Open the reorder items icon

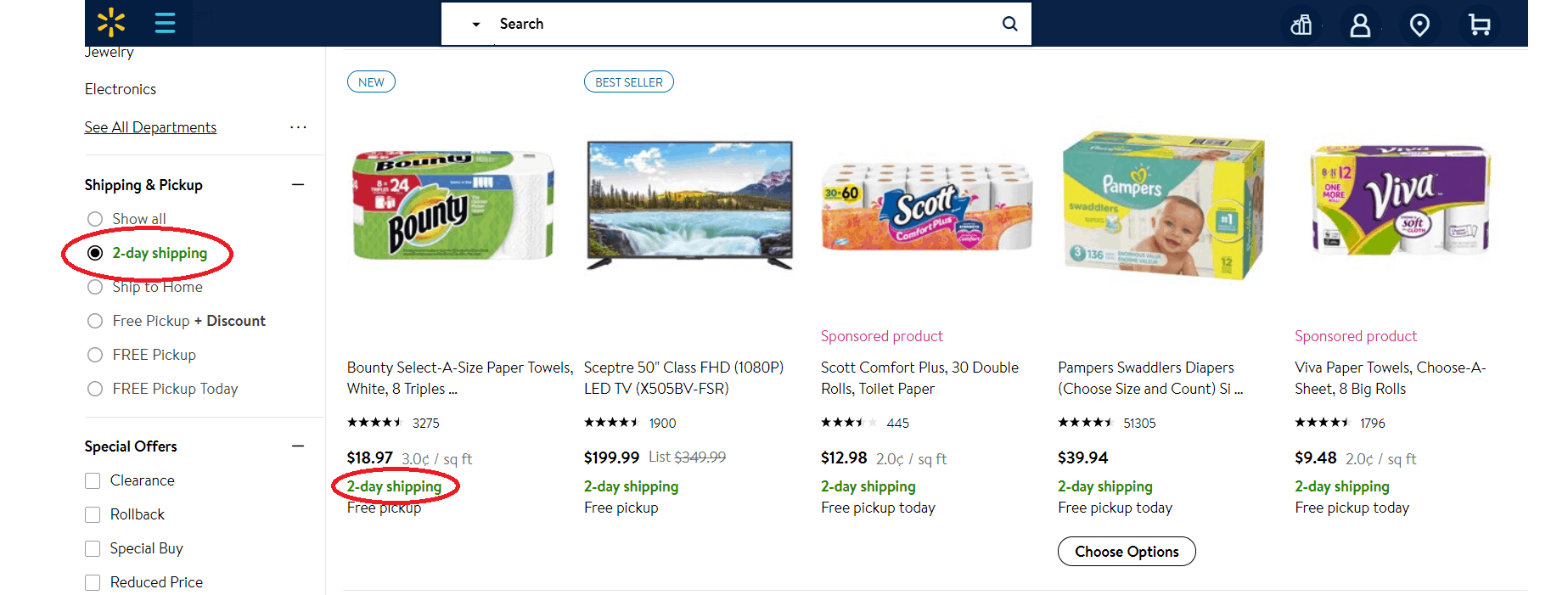pyautogui.click(x=1301, y=25)
